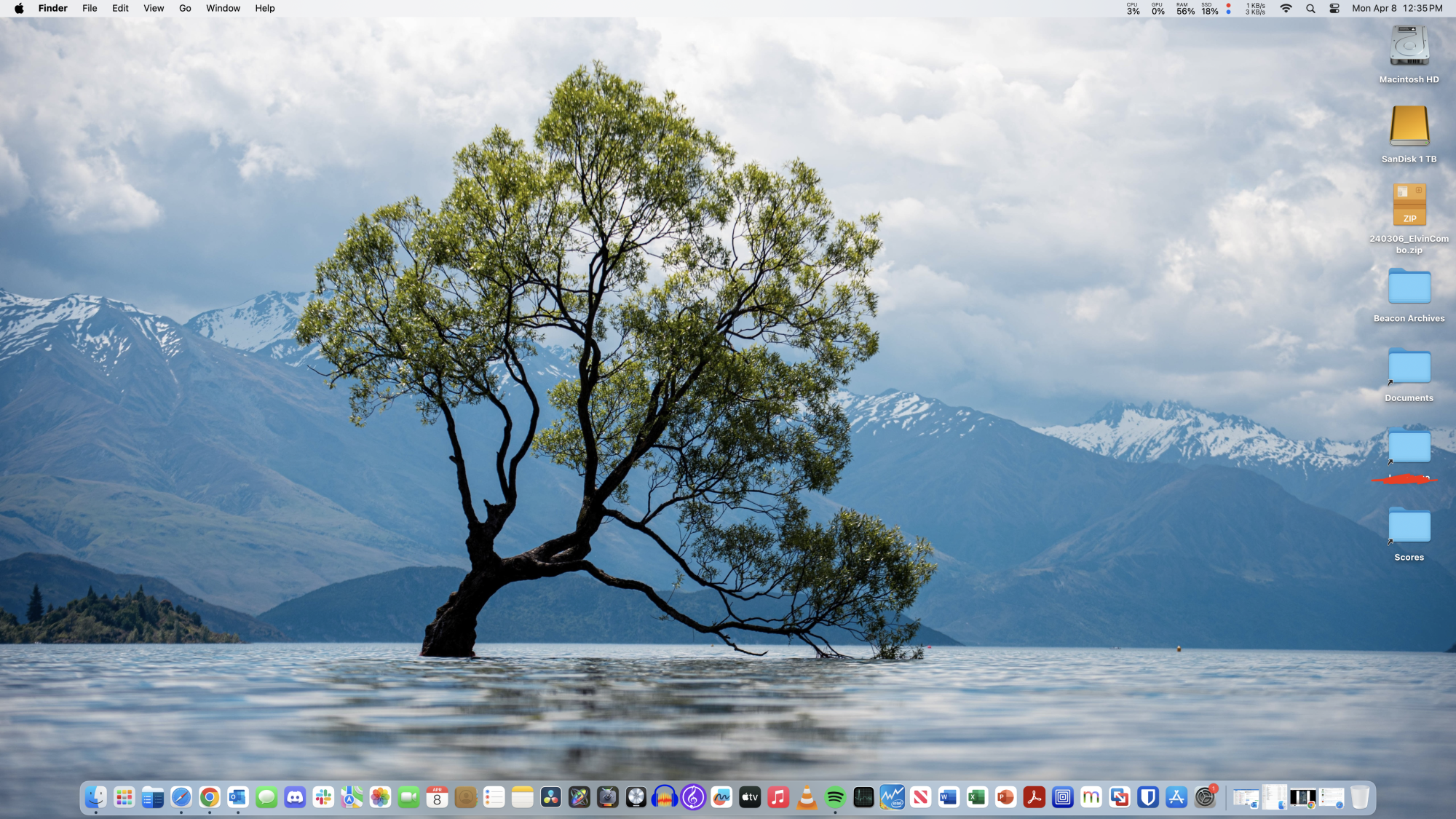
Task: Open Adobe Acrobat in dock
Action: click(x=1034, y=798)
